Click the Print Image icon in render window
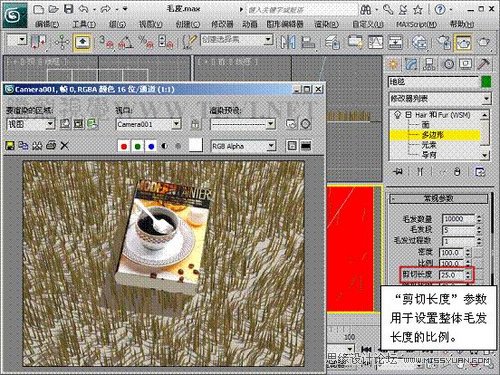Image resolution: width=500 pixels, height=375 pixels. [51, 146]
